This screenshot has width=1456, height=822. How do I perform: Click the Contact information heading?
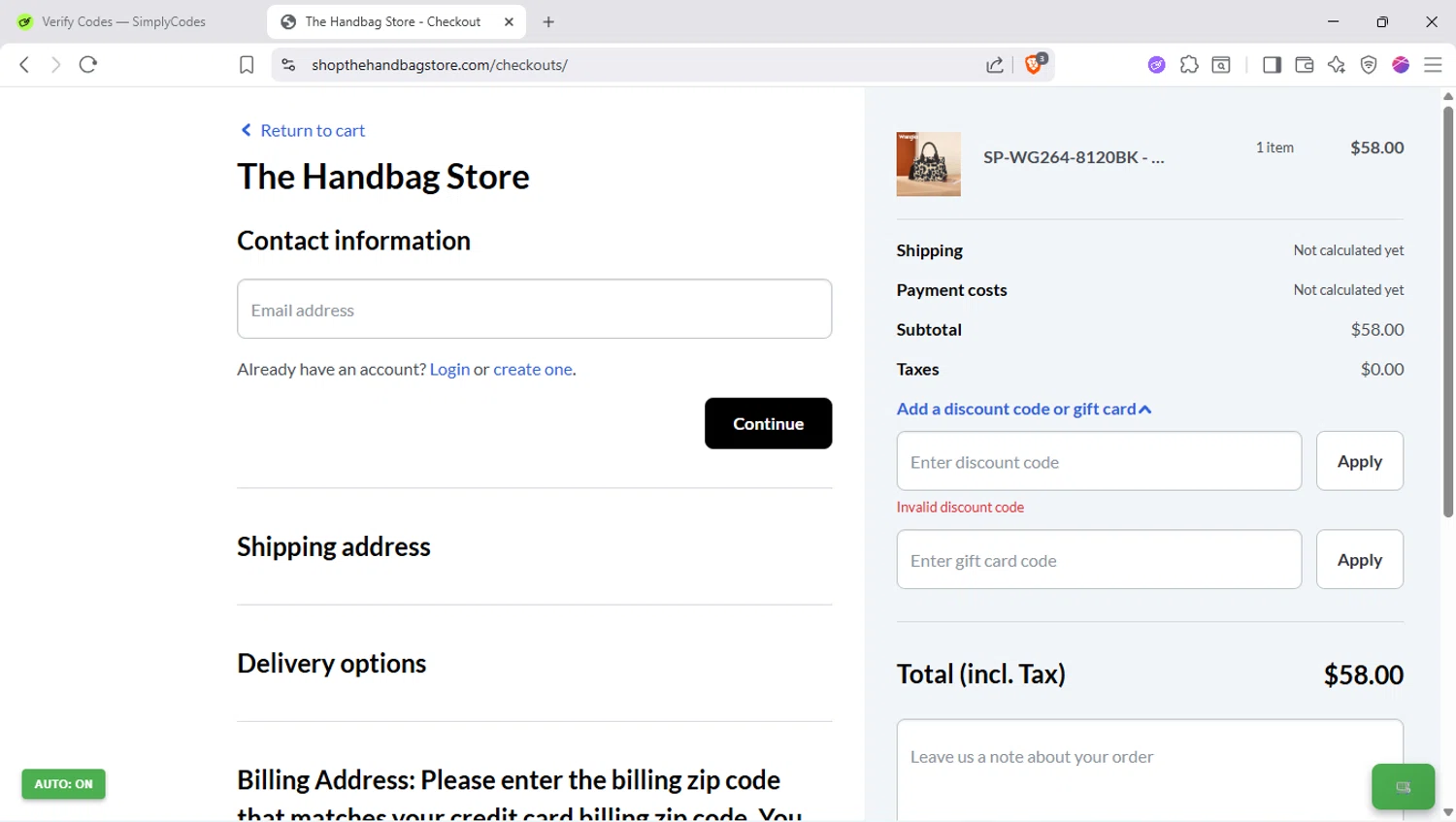tap(354, 241)
